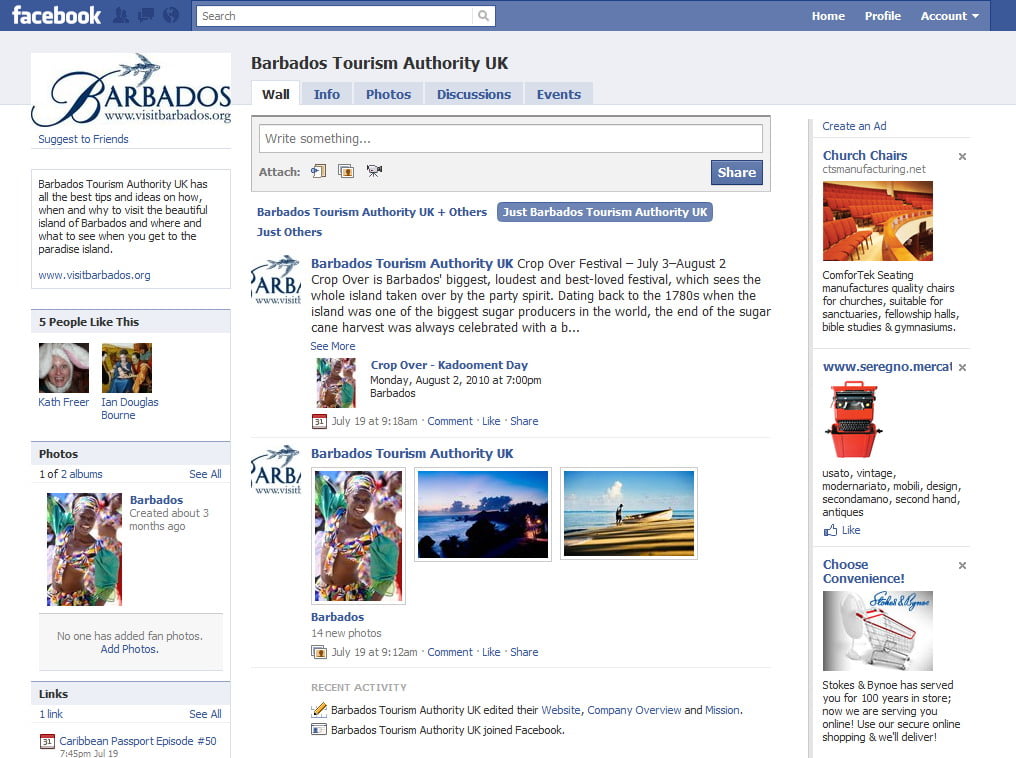Attach a link to the post
This screenshot has height=758, width=1016.
coord(319,171)
